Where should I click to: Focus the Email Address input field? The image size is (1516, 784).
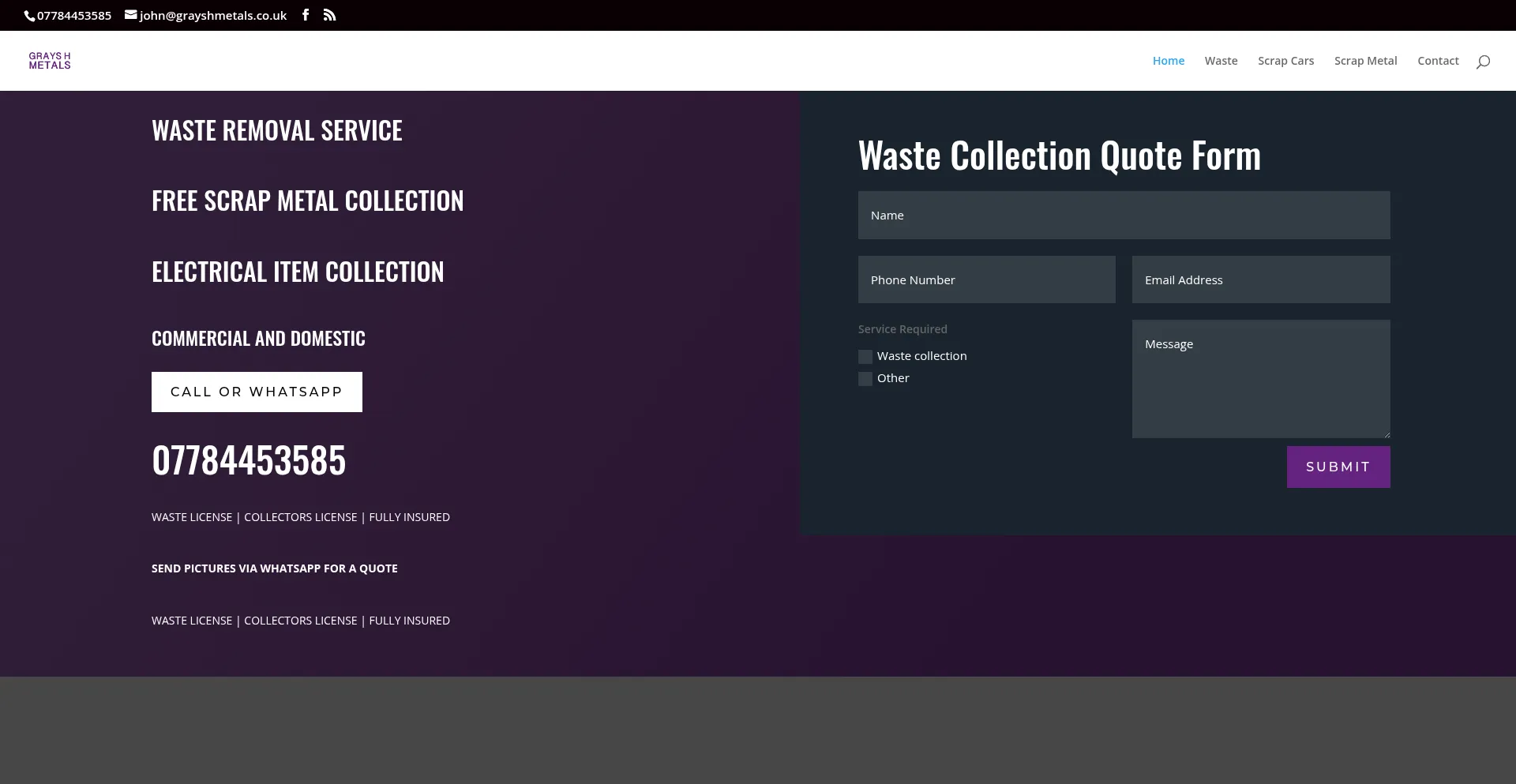[1261, 279]
